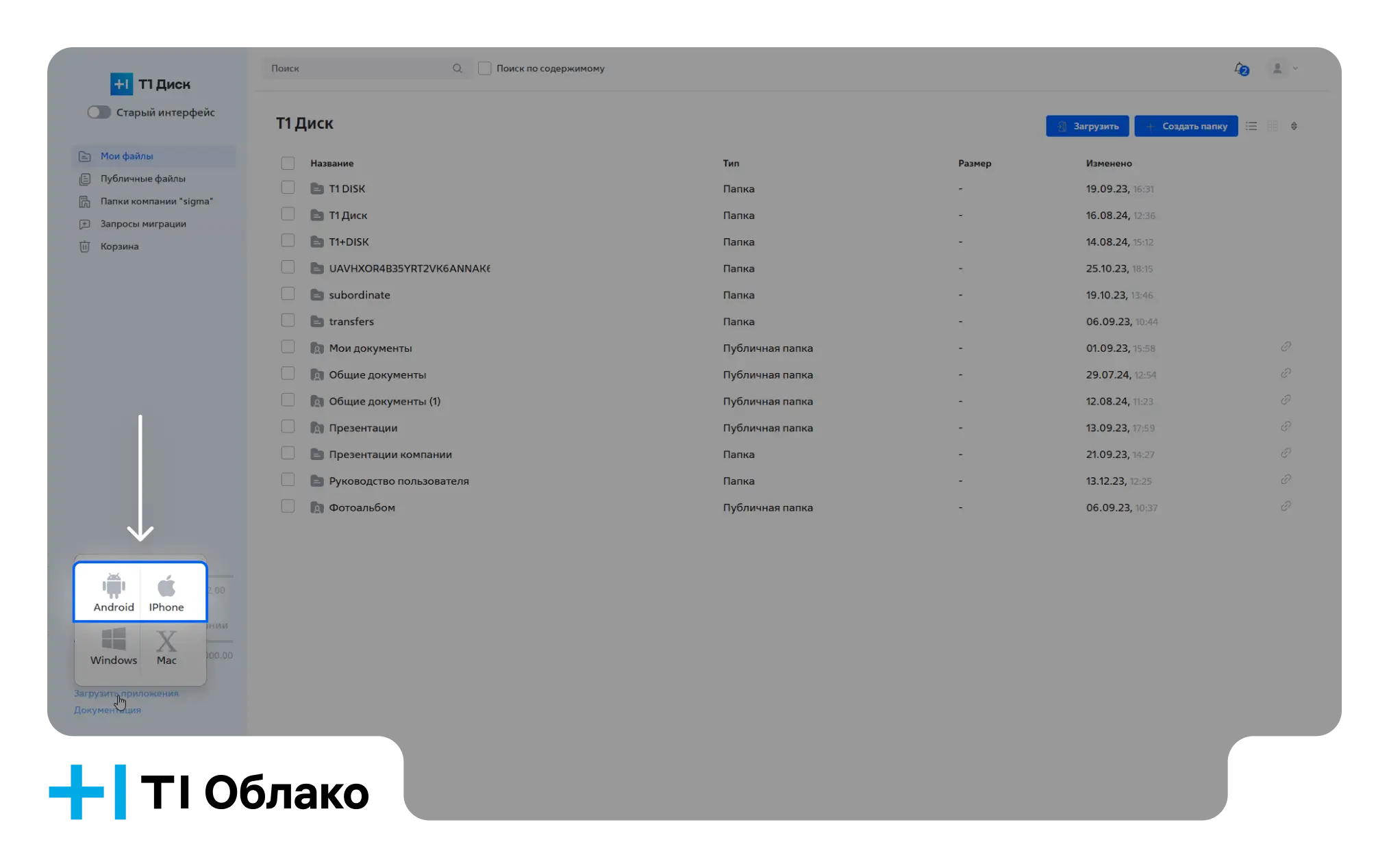Click Создать папку button

pyautogui.click(x=1186, y=126)
